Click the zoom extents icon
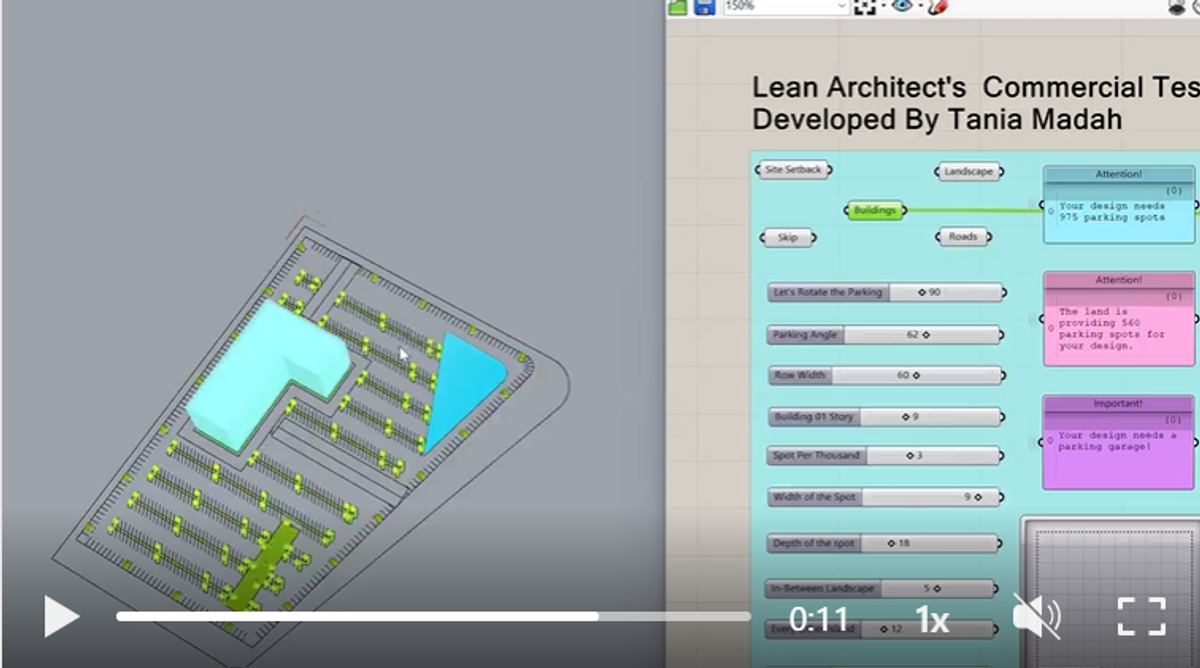1200x668 pixels. click(x=863, y=6)
